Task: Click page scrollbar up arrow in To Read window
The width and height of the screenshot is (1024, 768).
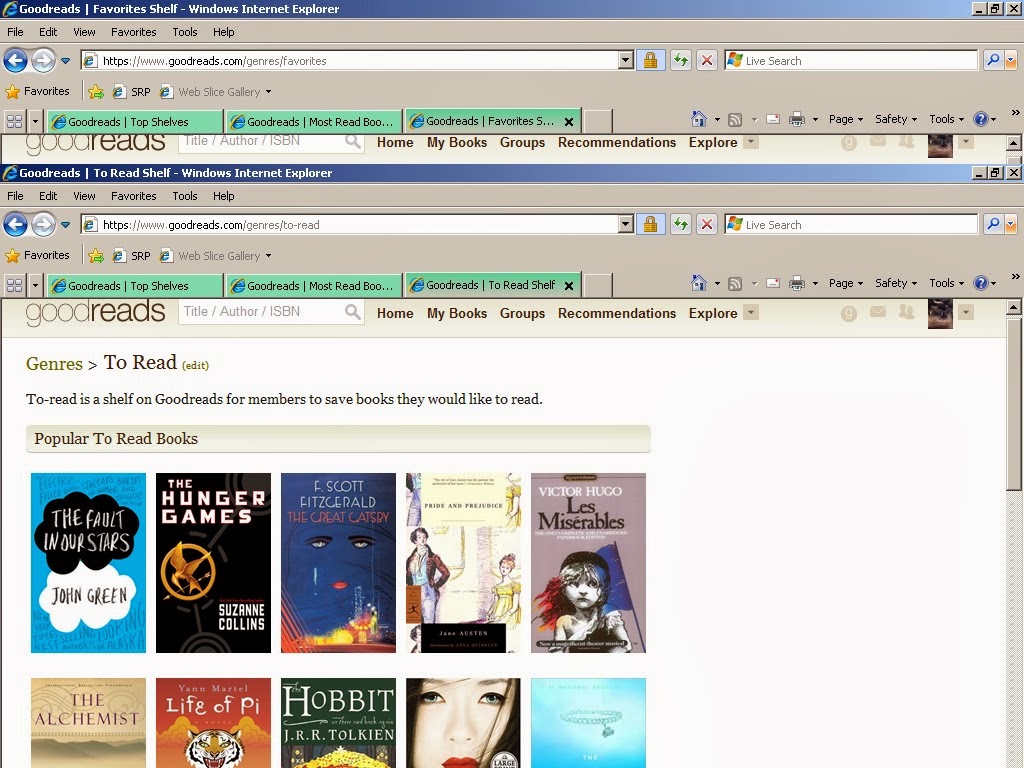Action: (x=1014, y=307)
